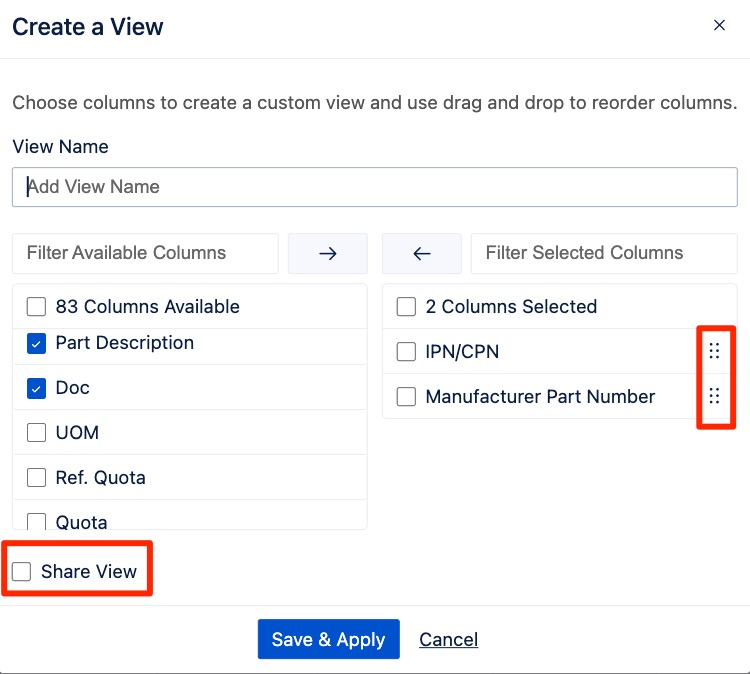Viewport: 750px width, 674px height.
Task: Click the Filter Available Columns field
Action: pyautogui.click(x=145, y=254)
